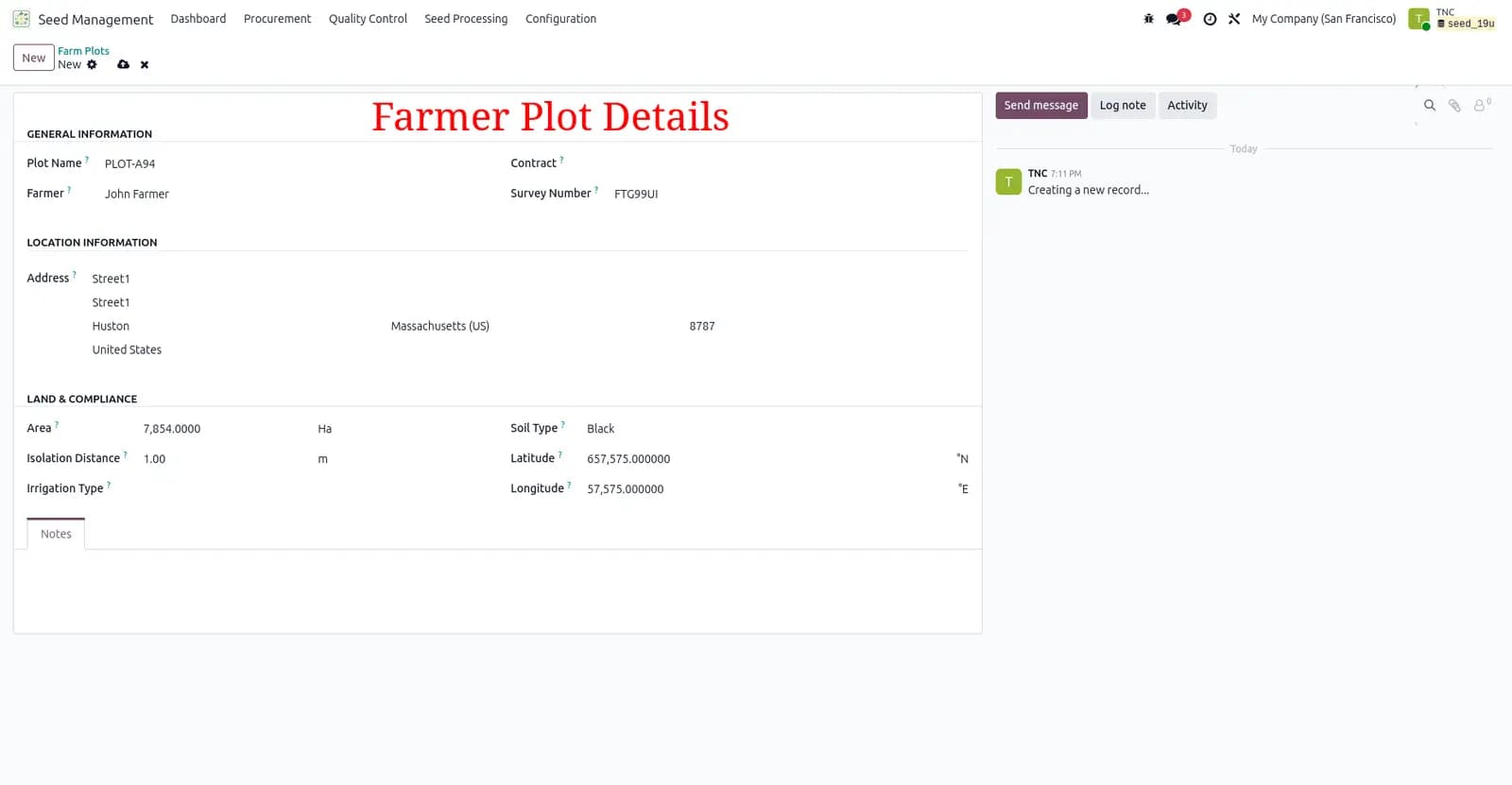Show the help tooltip for Soil Type
Viewport: 1512px width, 785px height.
tap(563, 424)
